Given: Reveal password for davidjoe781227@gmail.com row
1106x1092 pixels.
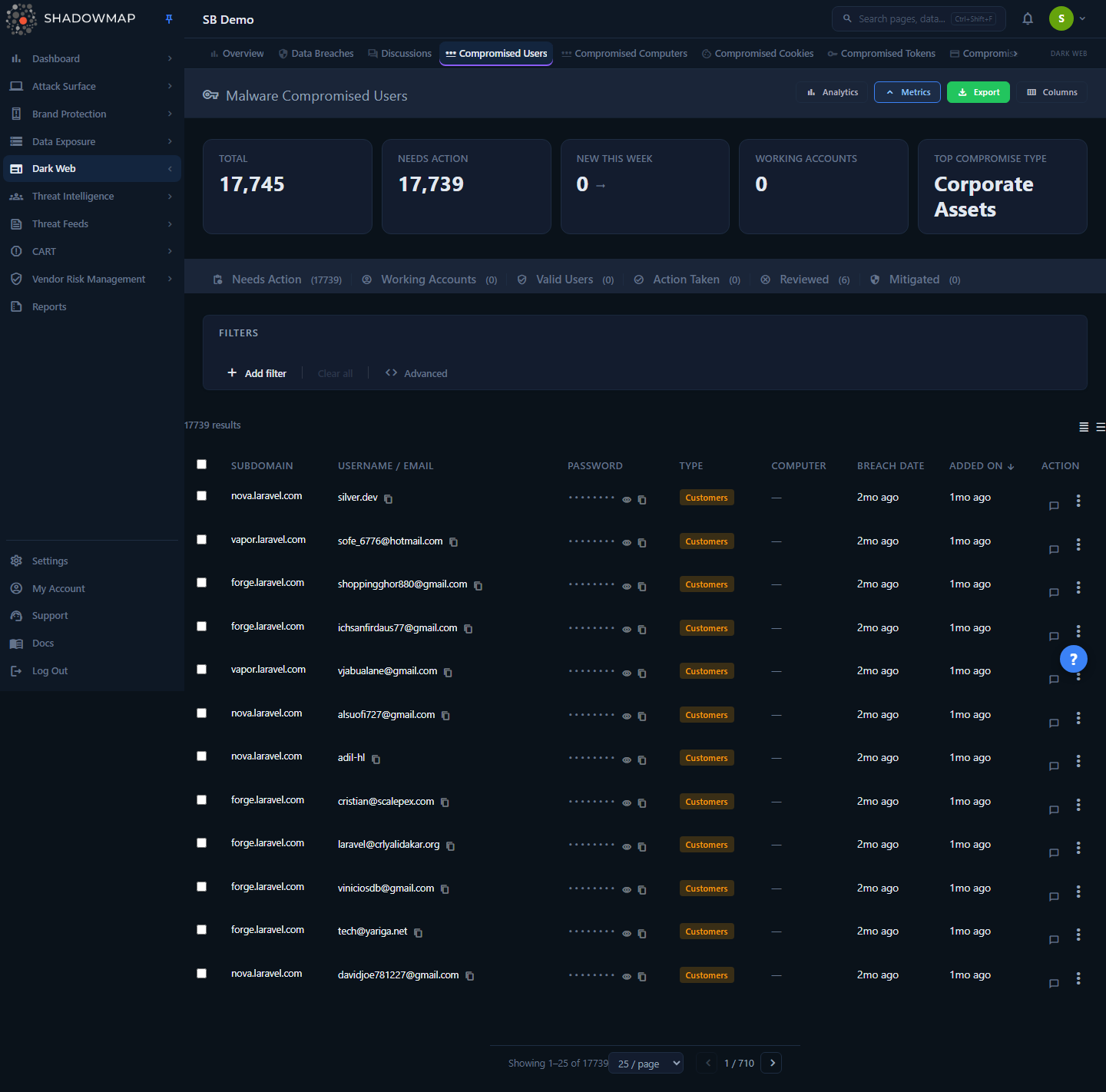Looking at the screenshot, I should [x=627, y=977].
